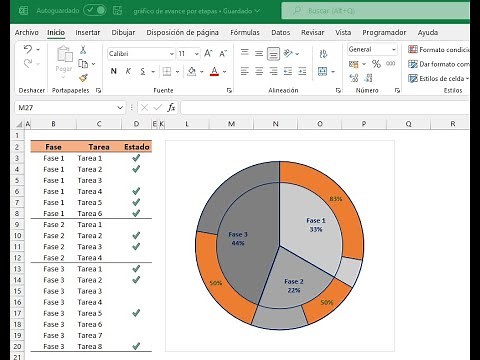This screenshot has height=360, width=480.
Task: Open the Datos tab
Action: point(281,32)
